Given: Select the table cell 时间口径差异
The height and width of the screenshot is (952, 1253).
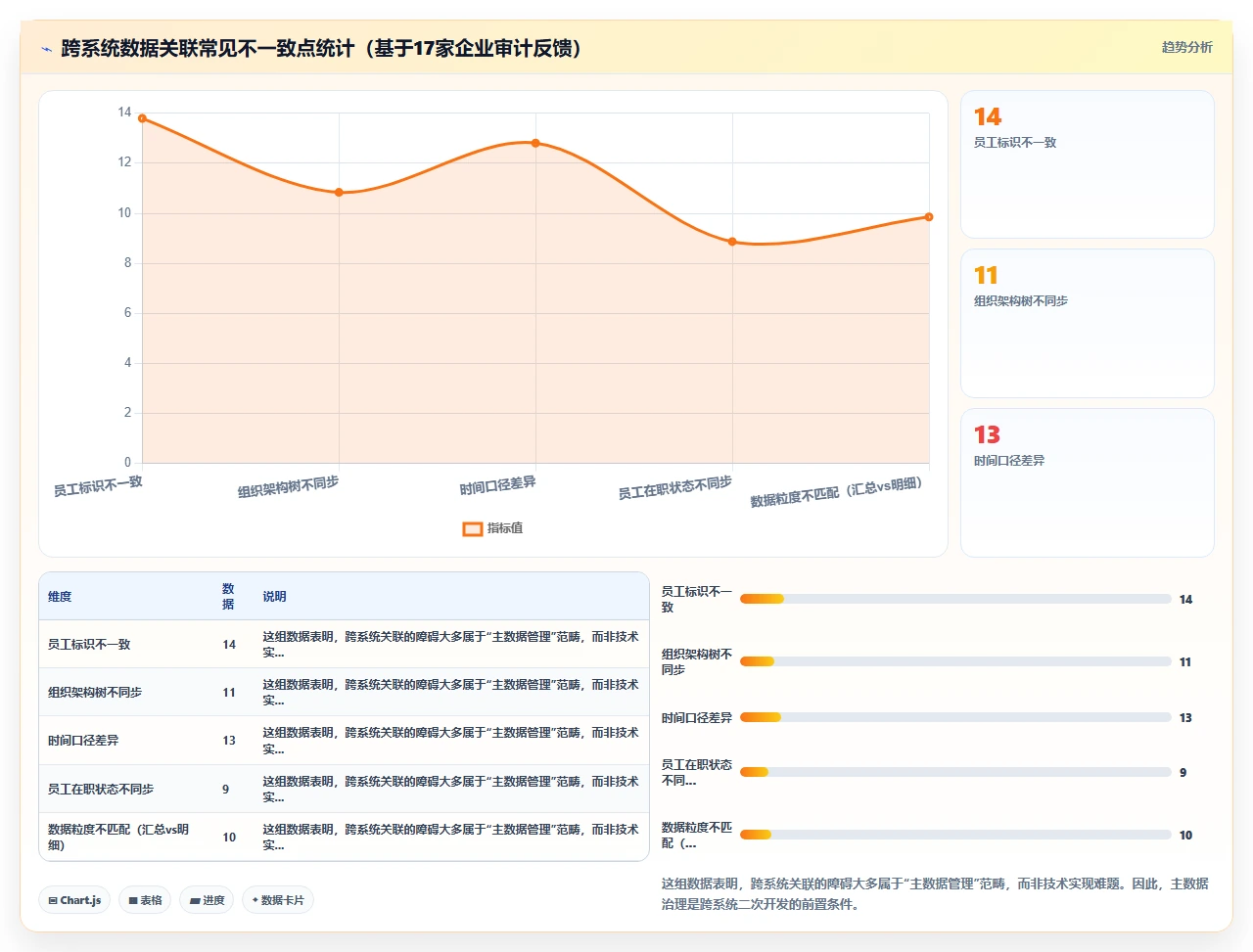Looking at the screenshot, I should tap(83, 741).
